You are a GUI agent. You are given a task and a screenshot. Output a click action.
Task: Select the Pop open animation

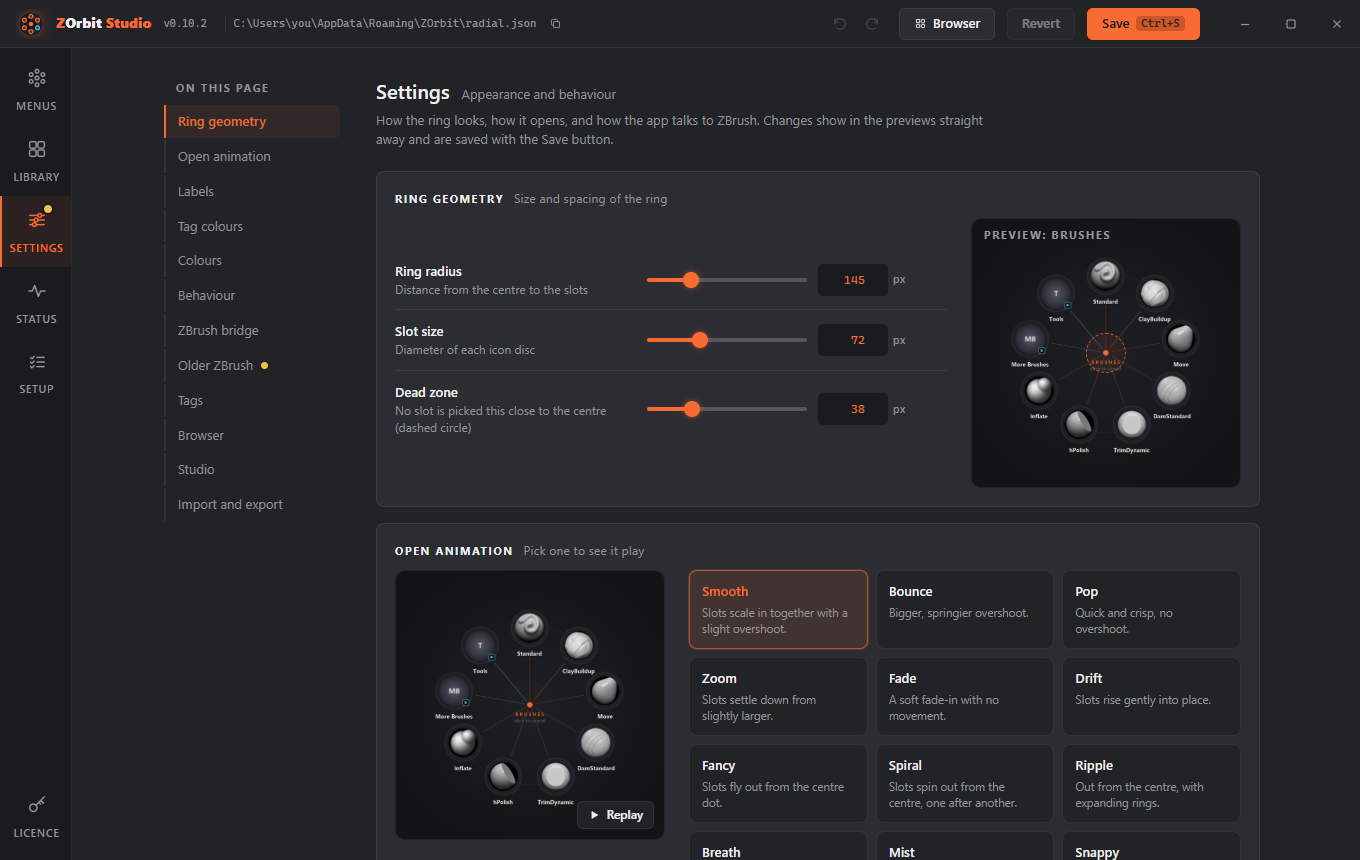pos(1151,610)
